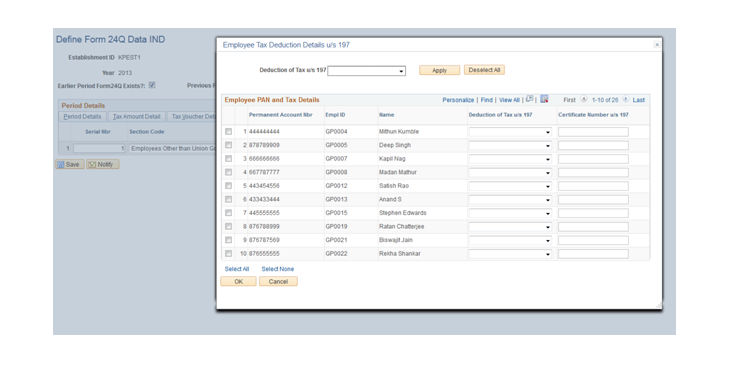756x376 pixels.
Task: Click the Apply button
Action: point(439,70)
